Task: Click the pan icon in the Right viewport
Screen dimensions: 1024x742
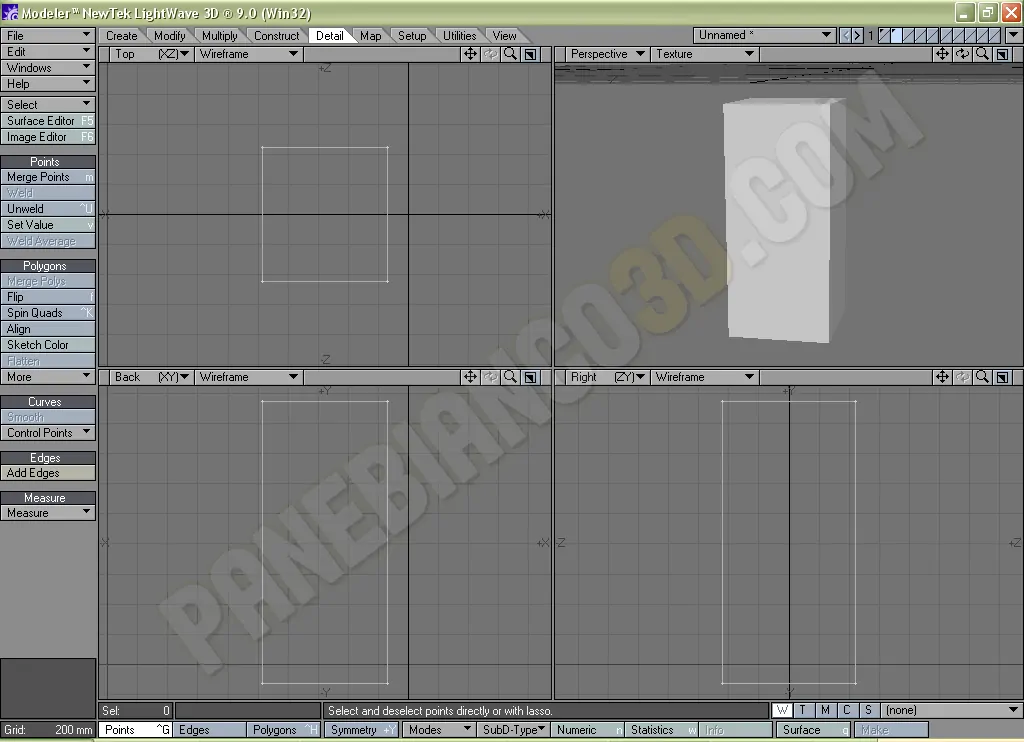Action: (x=942, y=377)
